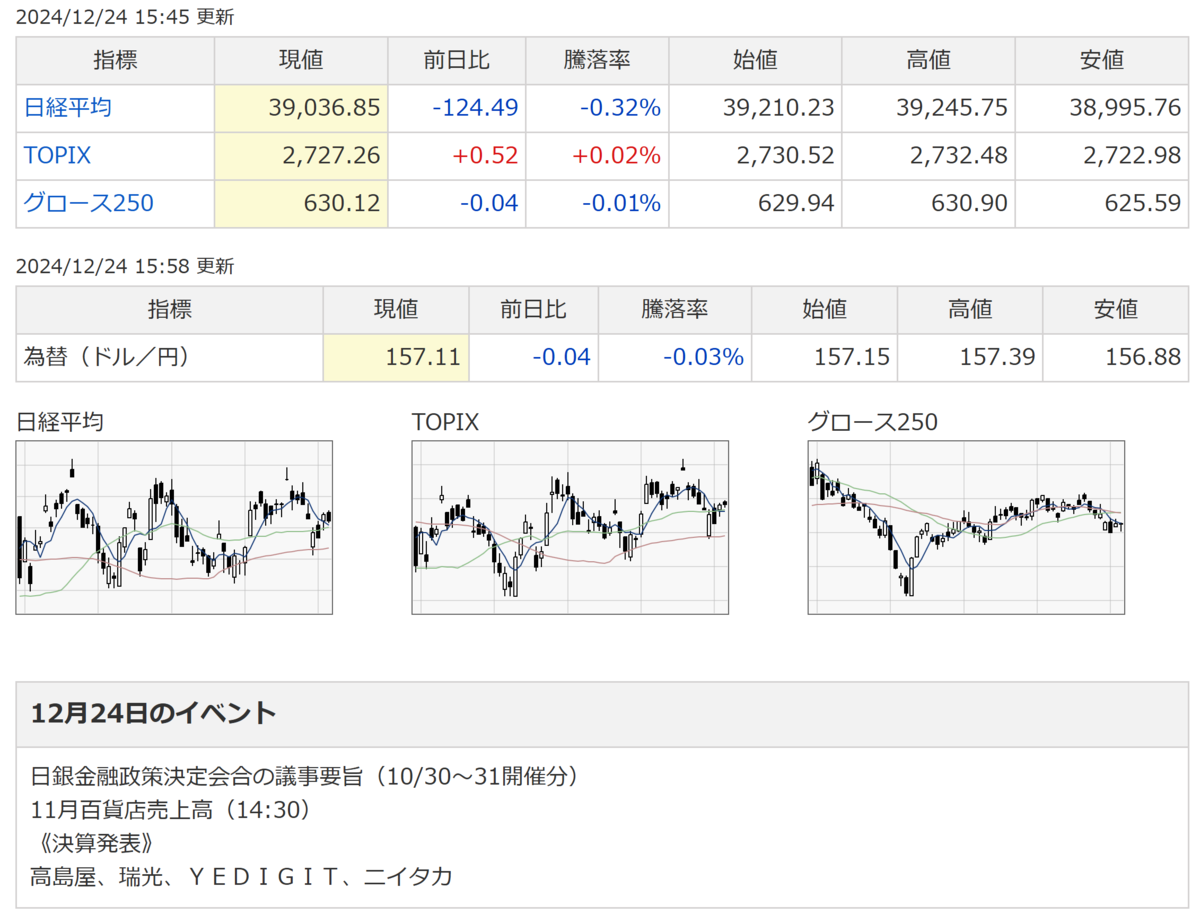The height and width of the screenshot is (914, 1200).
Task: Open the グロース250 index link
Action: click(x=89, y=204)
